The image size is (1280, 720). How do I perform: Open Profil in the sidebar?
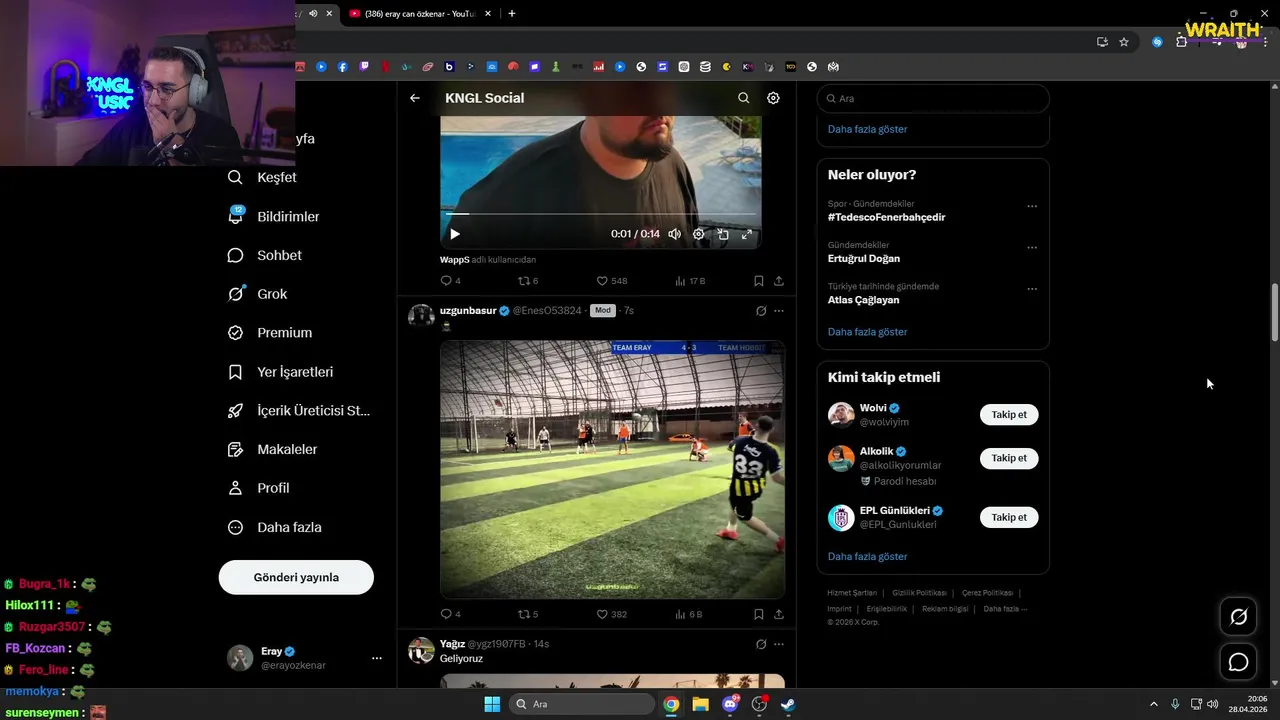pos(259,488)
